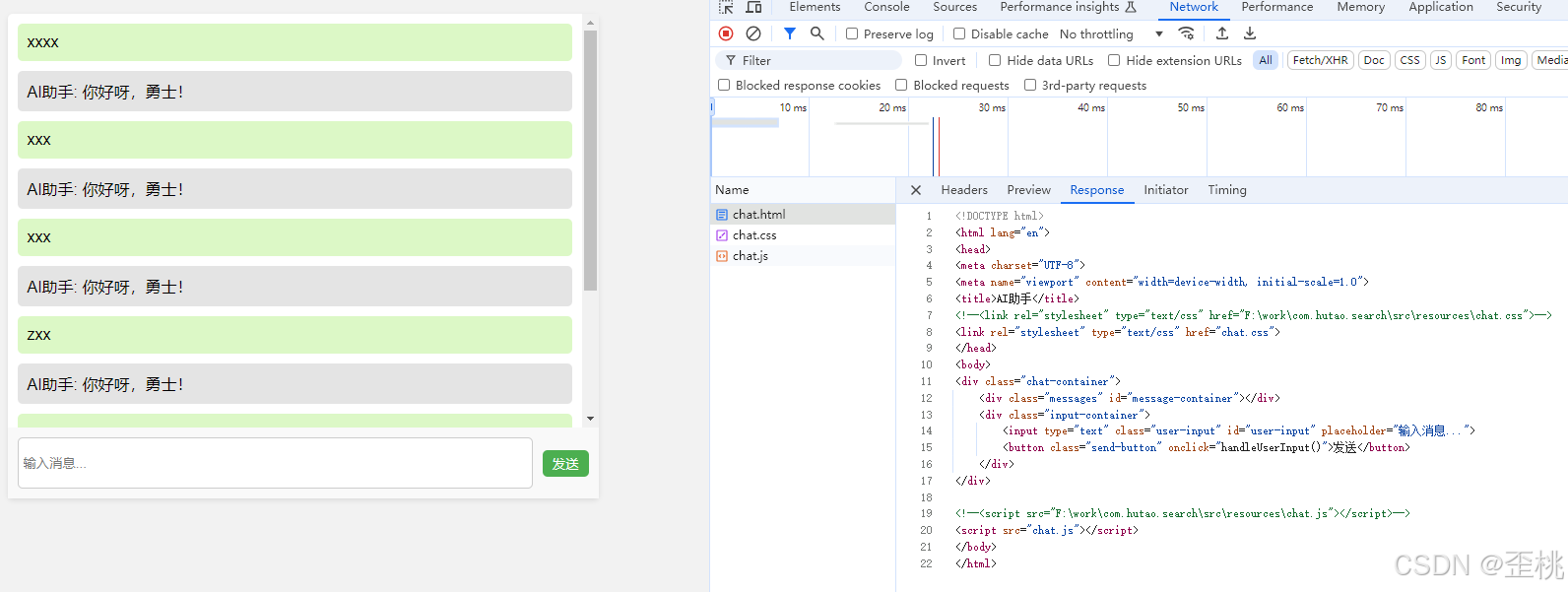Select the Network tab
Screen dimensions: 1568x592
[x=1194, y=7]
